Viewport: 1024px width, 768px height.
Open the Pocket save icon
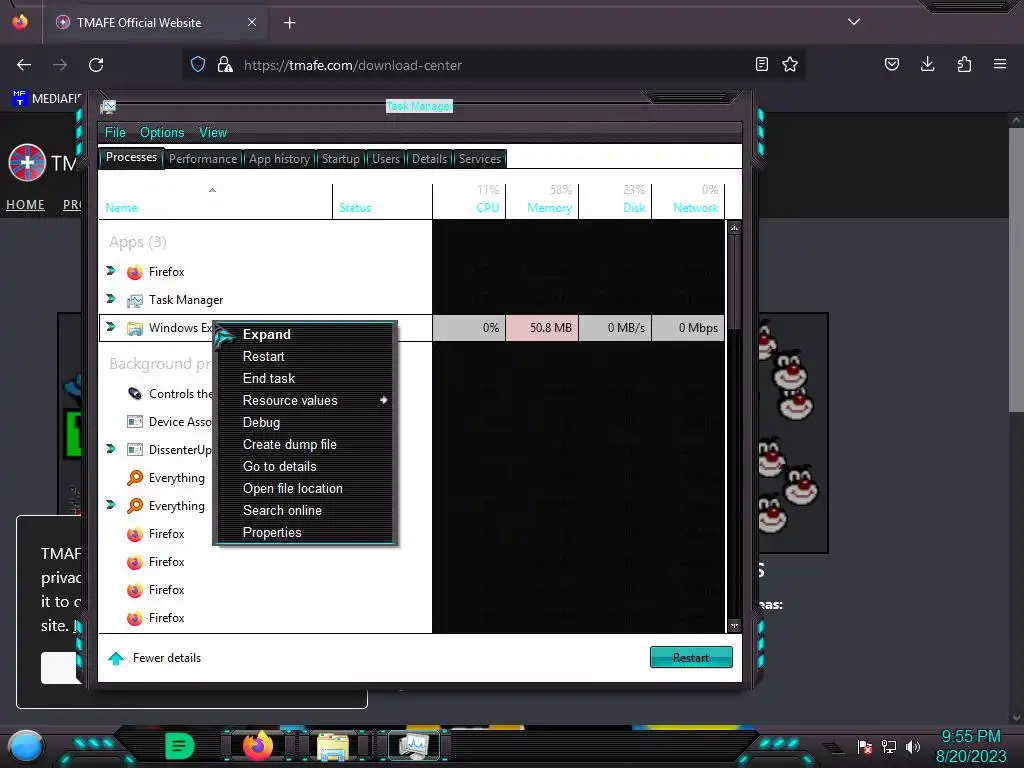(x=891, y=64)
